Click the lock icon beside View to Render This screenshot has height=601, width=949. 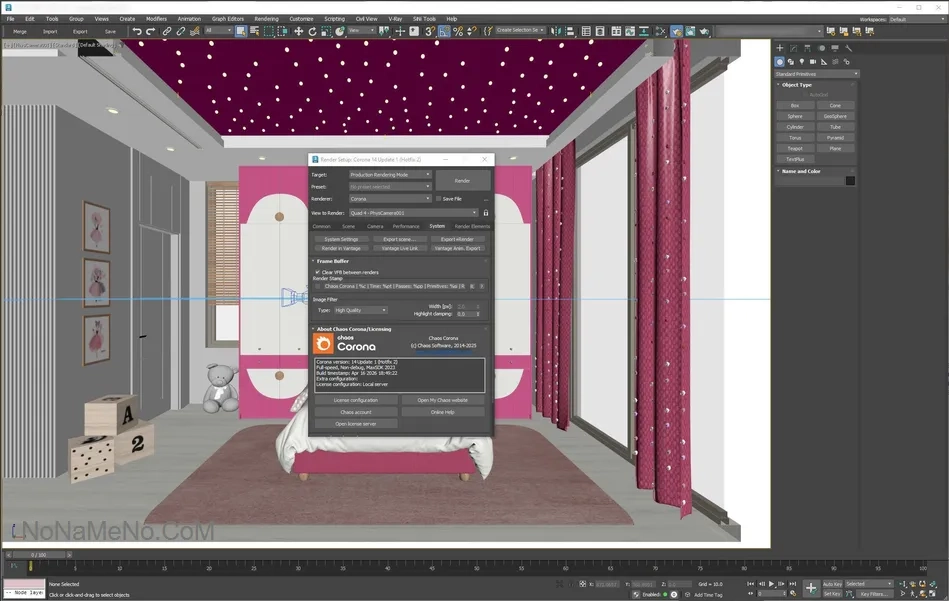tap(486, 212)
